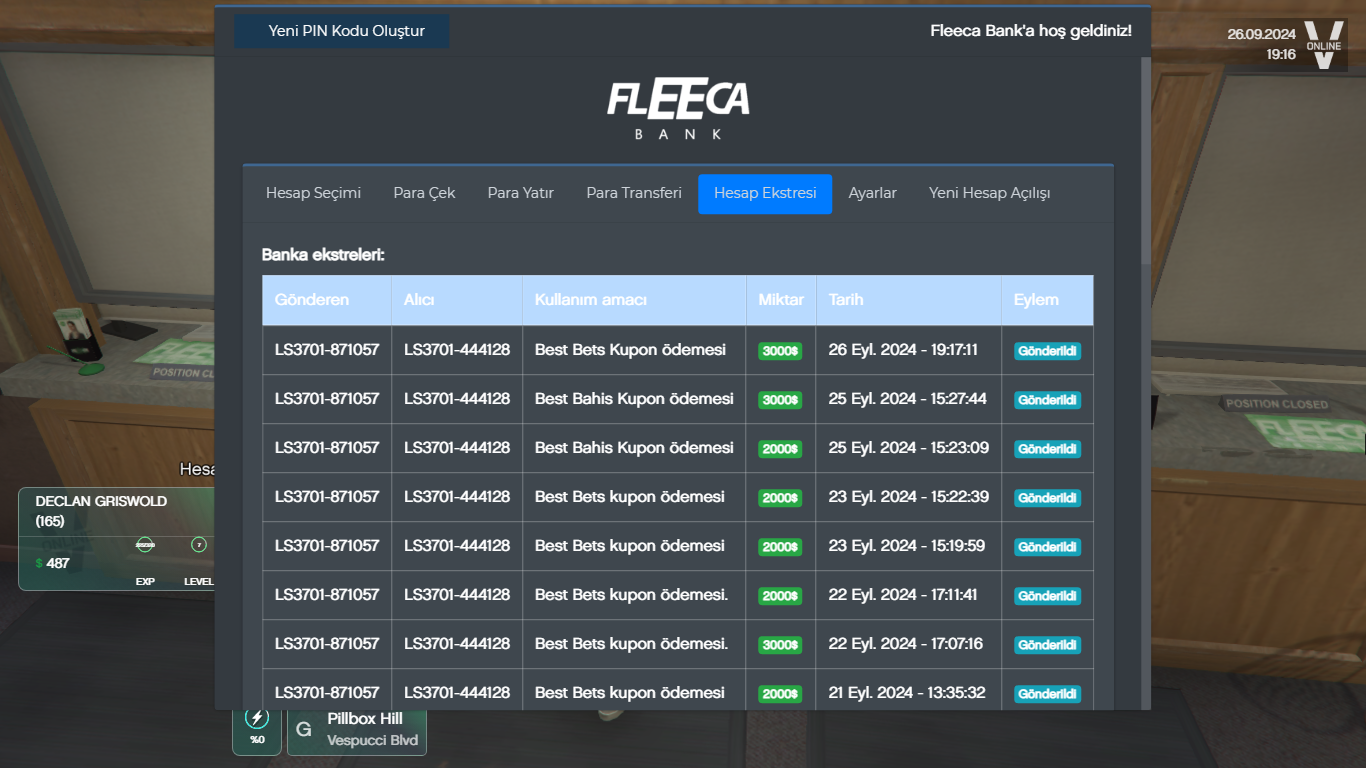The height and width of the screenshot is (768, 1366).
Task: Click the 3000$ badge for 19:17:11 transaction
Action: [x=780, y=351]
